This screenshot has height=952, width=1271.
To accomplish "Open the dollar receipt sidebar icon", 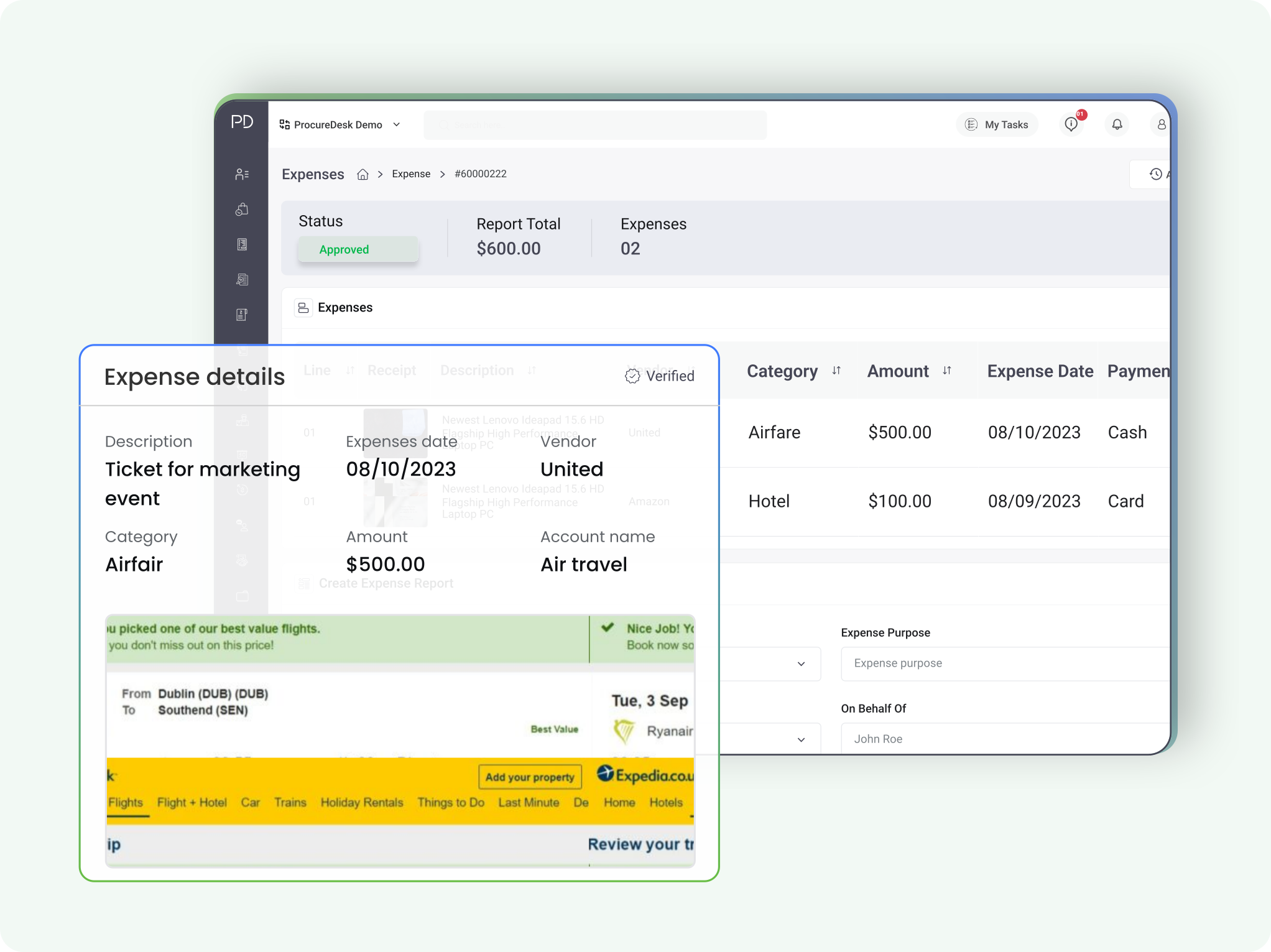I will 242,315.
